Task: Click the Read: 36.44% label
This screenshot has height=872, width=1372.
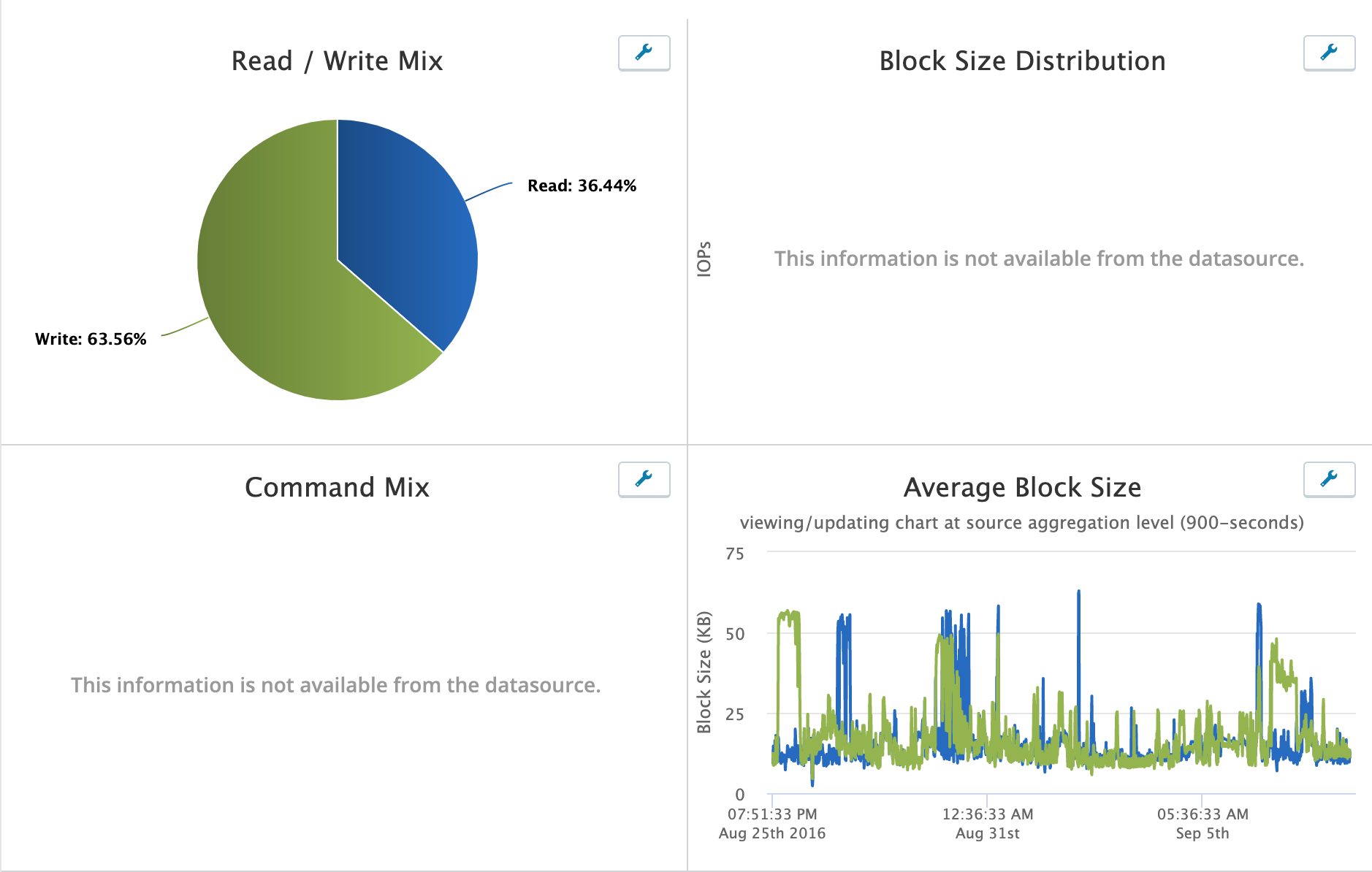Action: point(582,186)
